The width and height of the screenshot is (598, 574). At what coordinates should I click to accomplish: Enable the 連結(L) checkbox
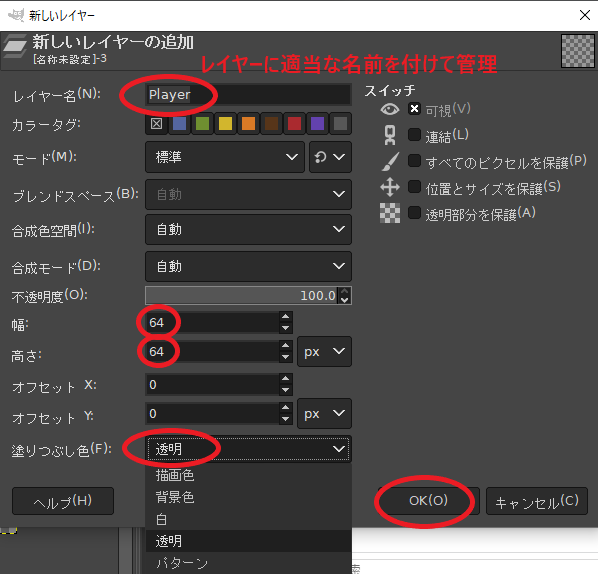click(x=414, y=135)
